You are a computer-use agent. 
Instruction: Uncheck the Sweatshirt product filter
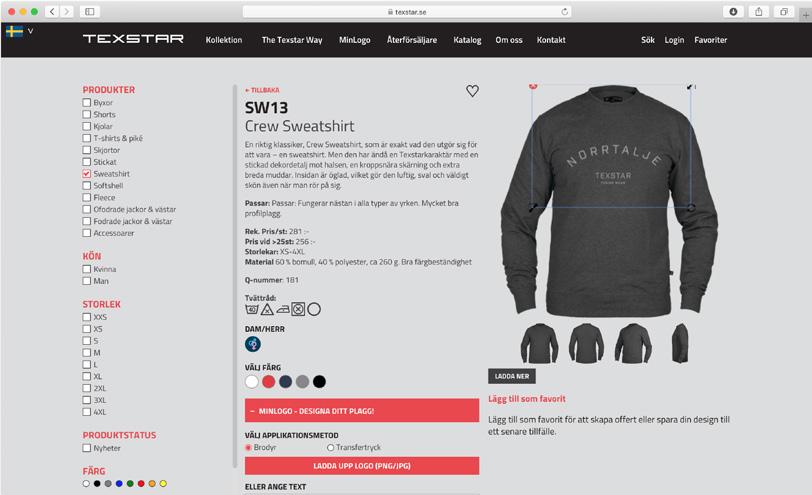[86, 173]
